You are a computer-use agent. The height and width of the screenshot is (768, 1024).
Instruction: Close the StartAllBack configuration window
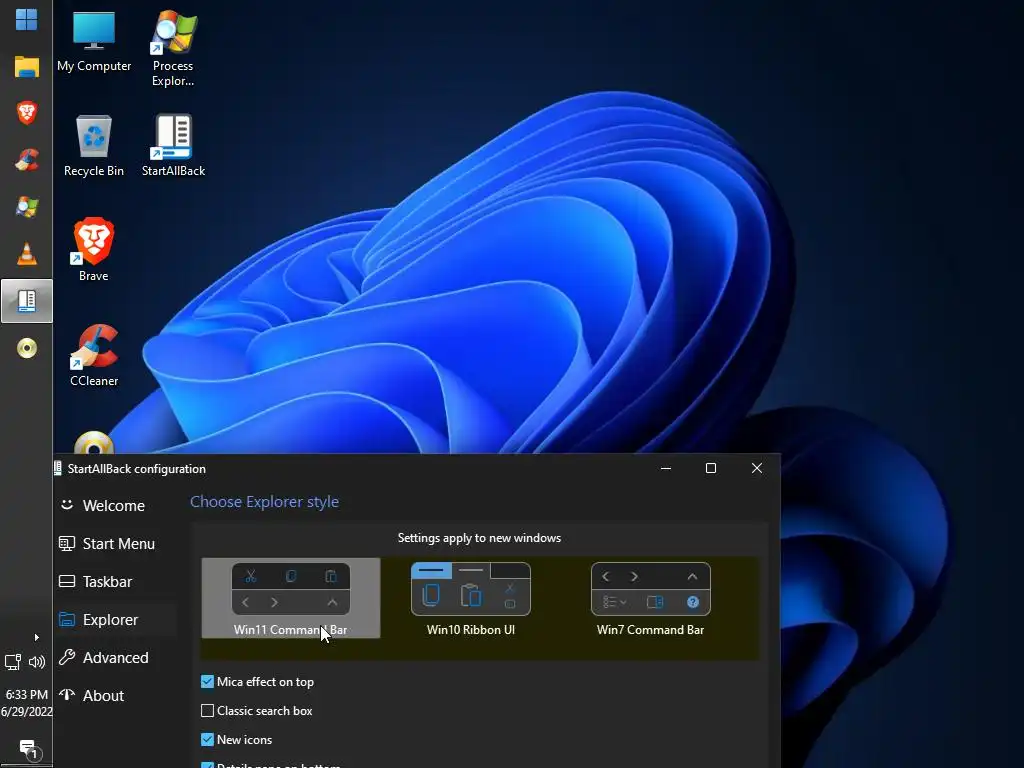(757, 468)
